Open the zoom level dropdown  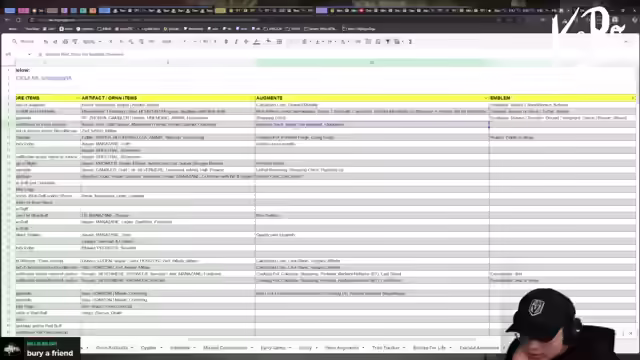click(x=92, y=42)
